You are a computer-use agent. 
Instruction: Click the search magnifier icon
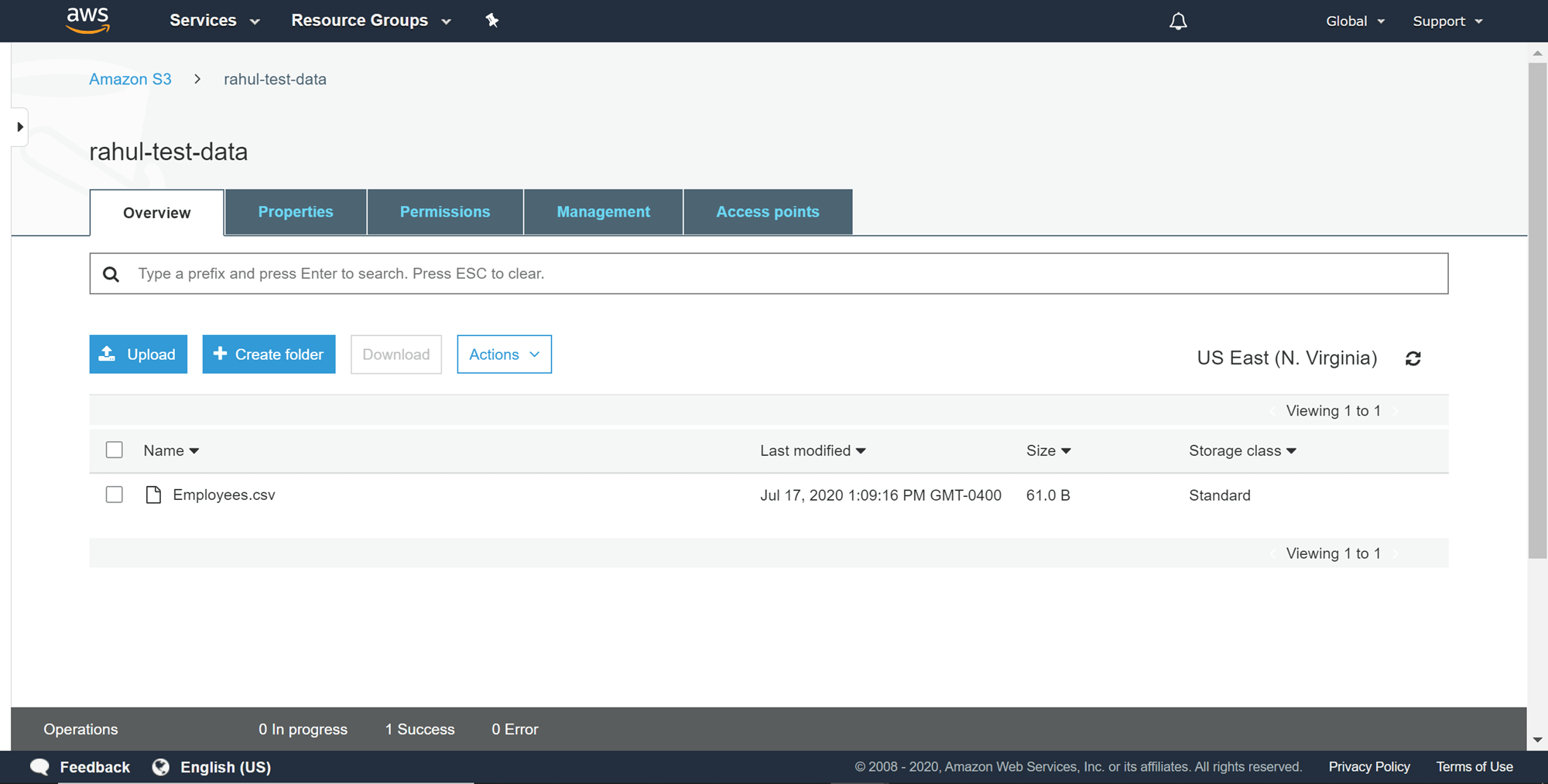point(111,273)
